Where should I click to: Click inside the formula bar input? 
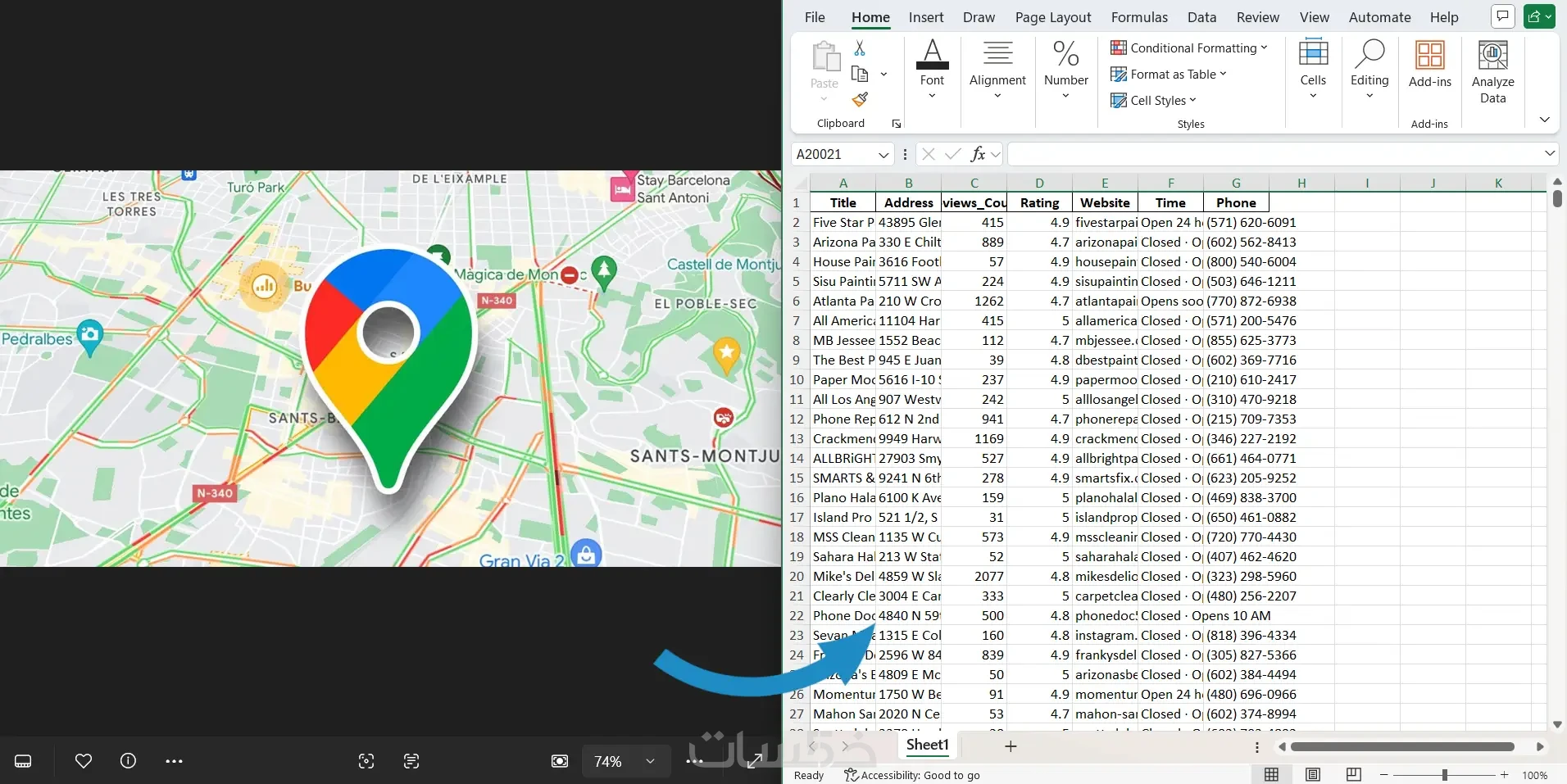(1274, 154)
